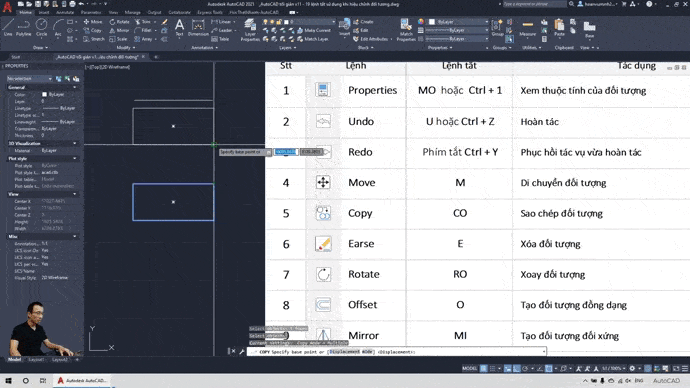Select the Line draw tool
This screenshot has height=388, width=690.
tap(8, 27)
